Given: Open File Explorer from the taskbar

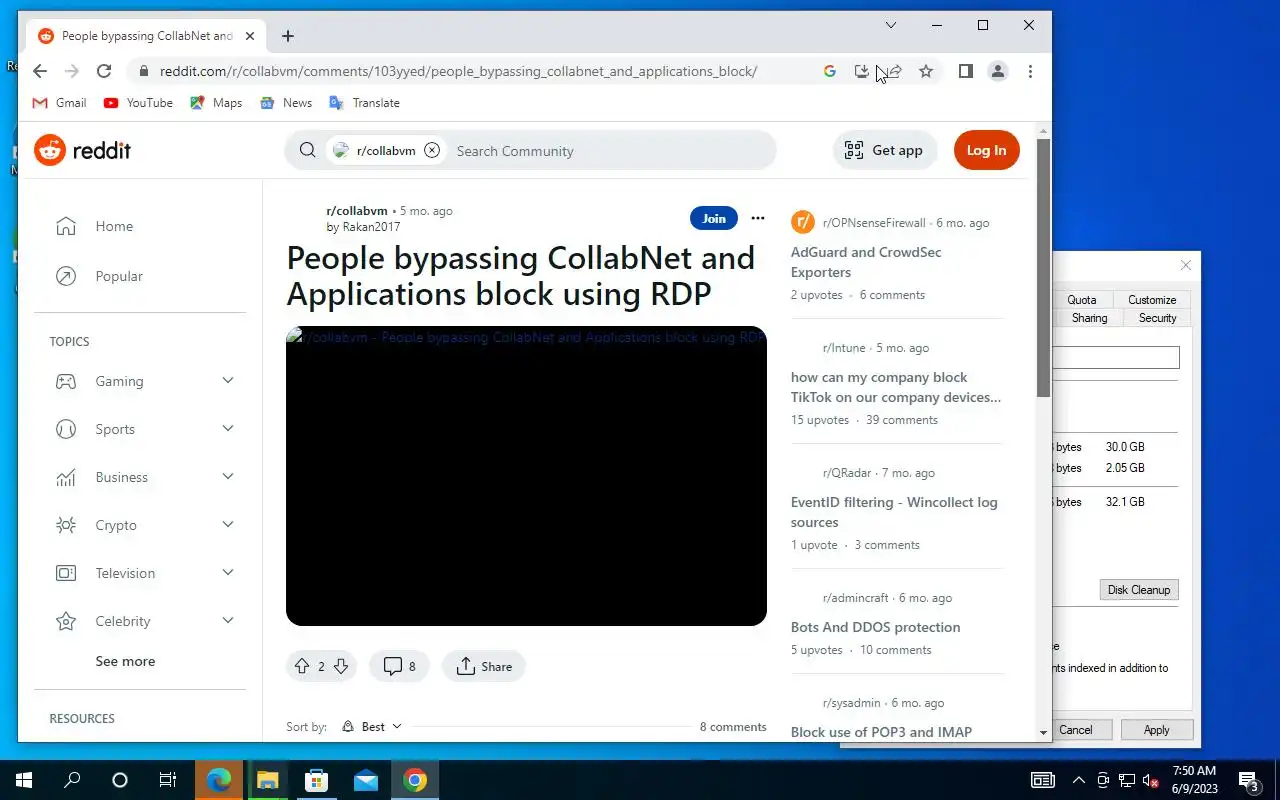Looking at the screenshot, I should [x=268, y=780].
